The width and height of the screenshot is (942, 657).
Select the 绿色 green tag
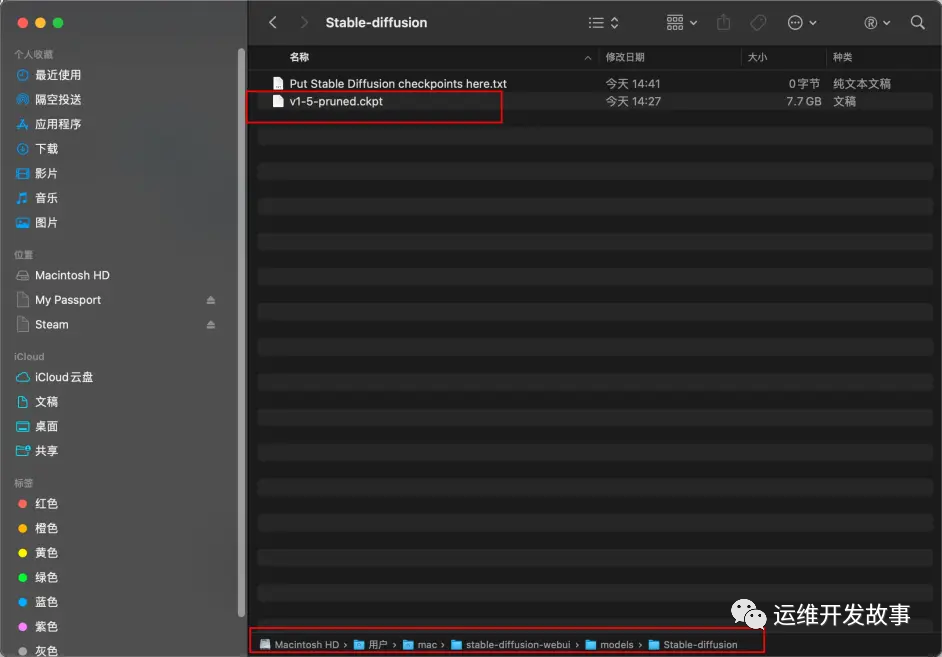[46, 578]
